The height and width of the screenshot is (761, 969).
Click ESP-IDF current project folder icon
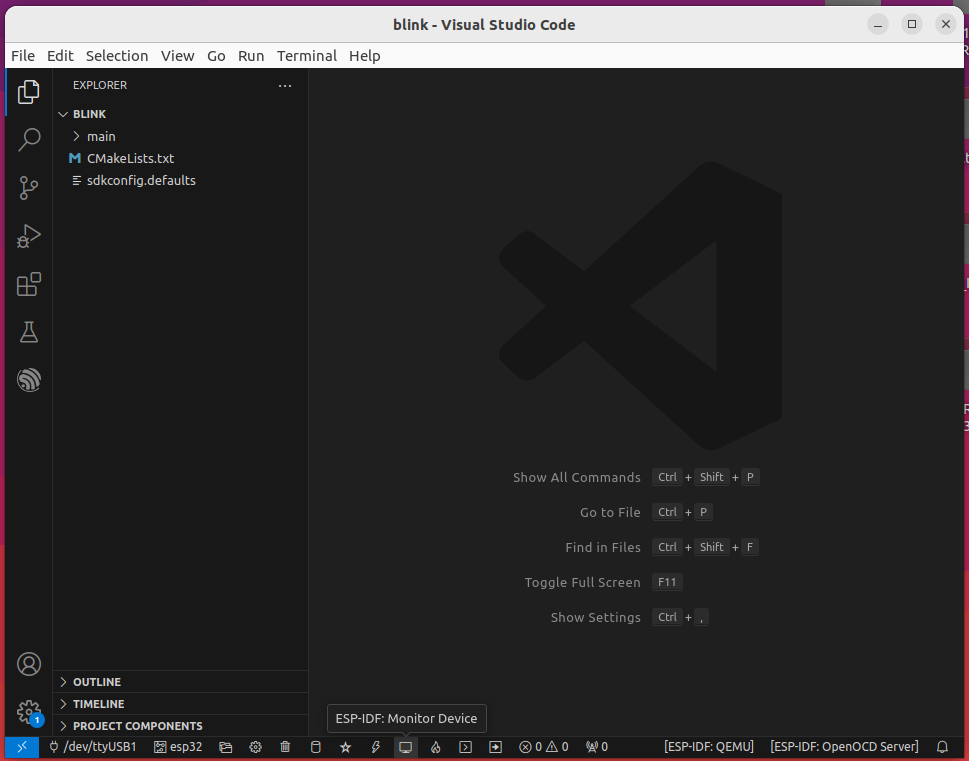(226, 747)
